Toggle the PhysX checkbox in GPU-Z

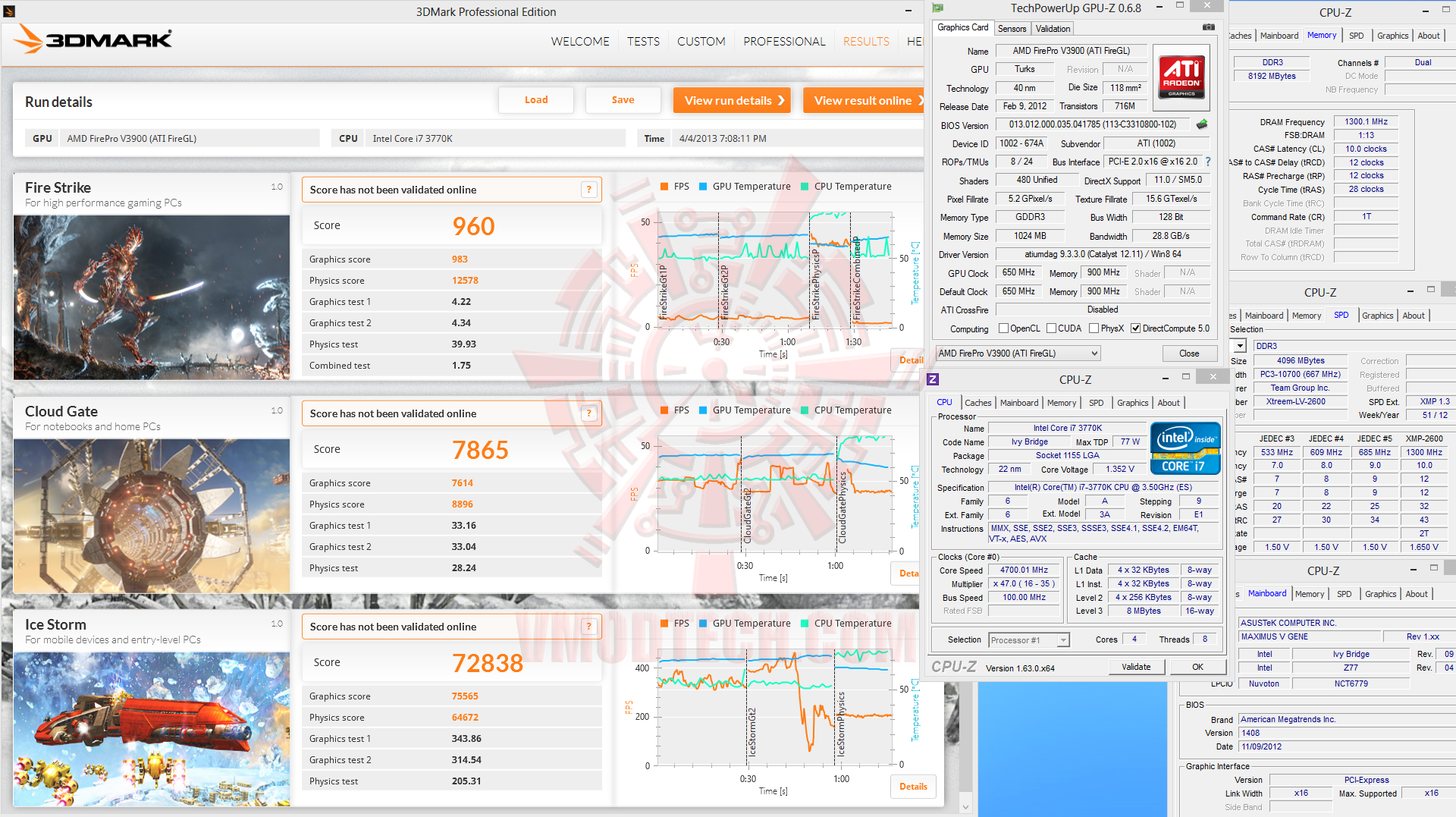coord(1094,328)
